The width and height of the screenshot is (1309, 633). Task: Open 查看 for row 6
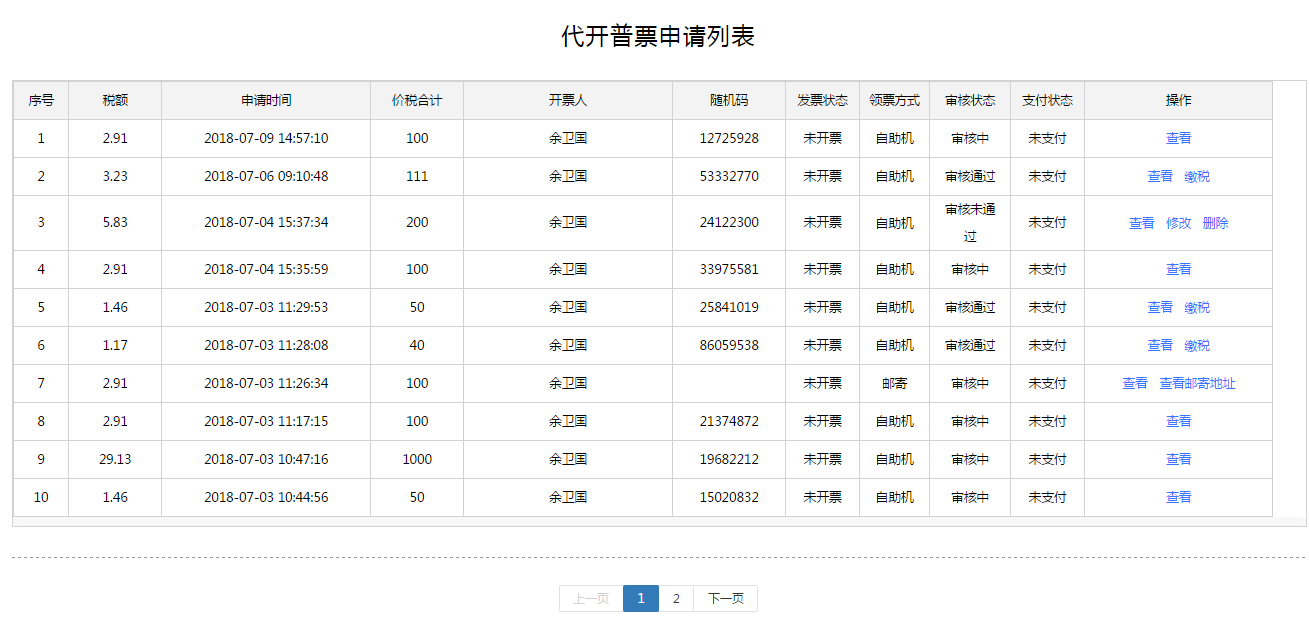pos(1160,345)
